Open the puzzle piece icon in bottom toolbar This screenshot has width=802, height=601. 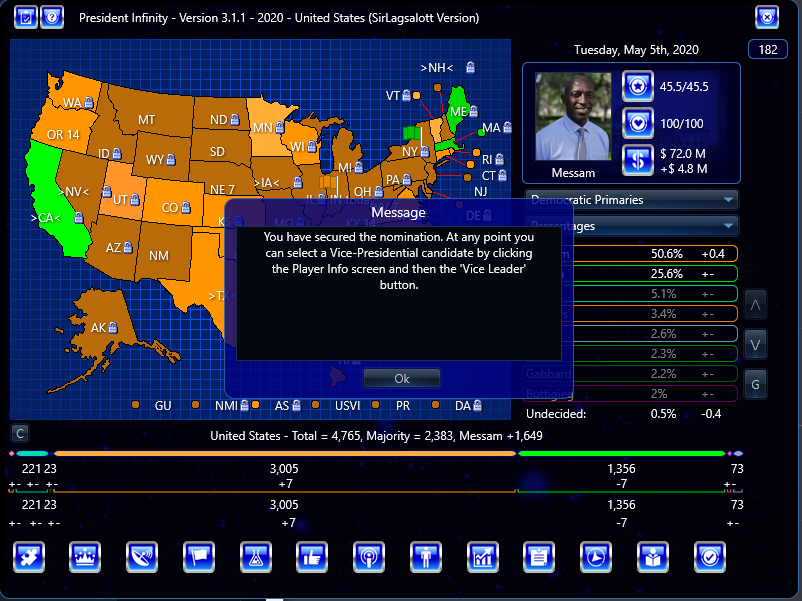click(29, 557)
